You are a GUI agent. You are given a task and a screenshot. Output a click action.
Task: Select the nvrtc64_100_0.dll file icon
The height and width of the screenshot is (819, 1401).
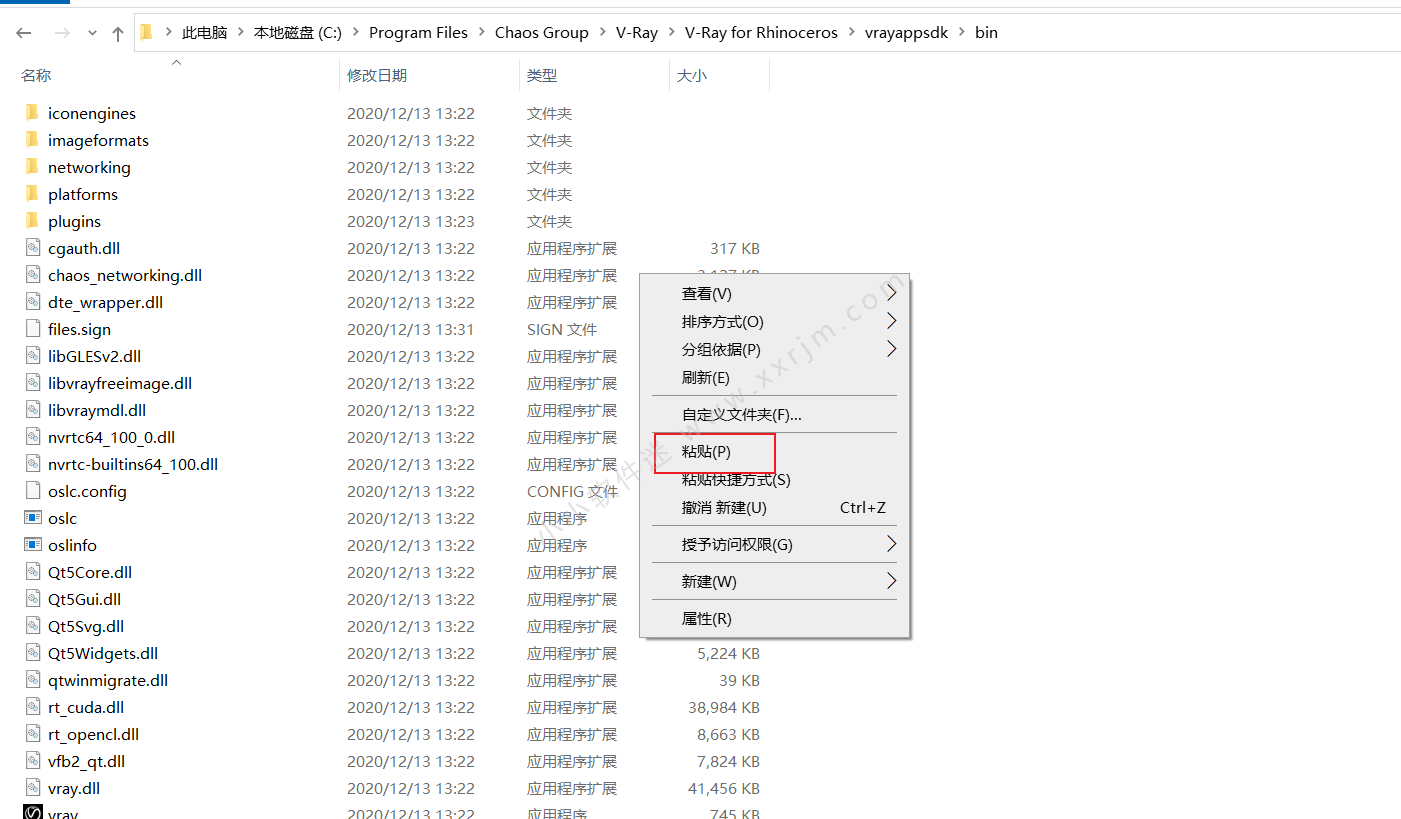[32, 437]
